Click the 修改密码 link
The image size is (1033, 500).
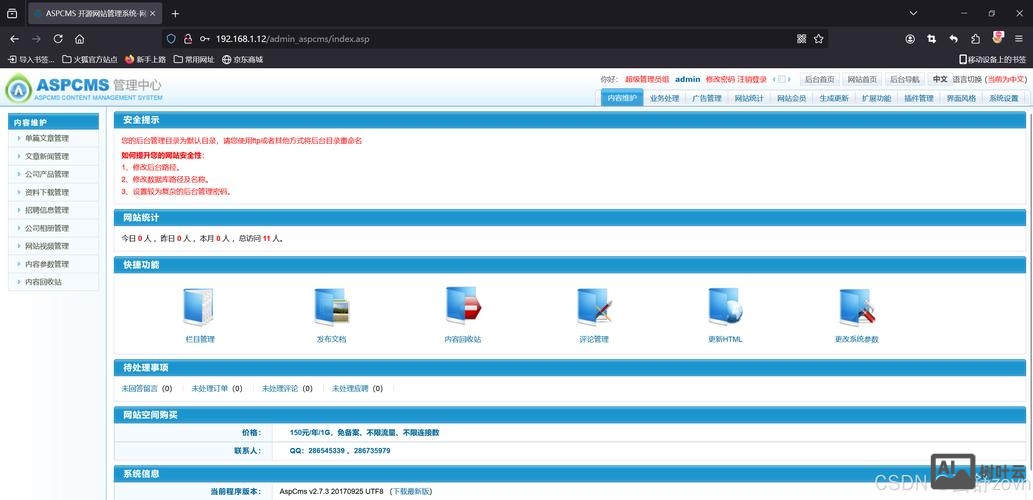719,79
